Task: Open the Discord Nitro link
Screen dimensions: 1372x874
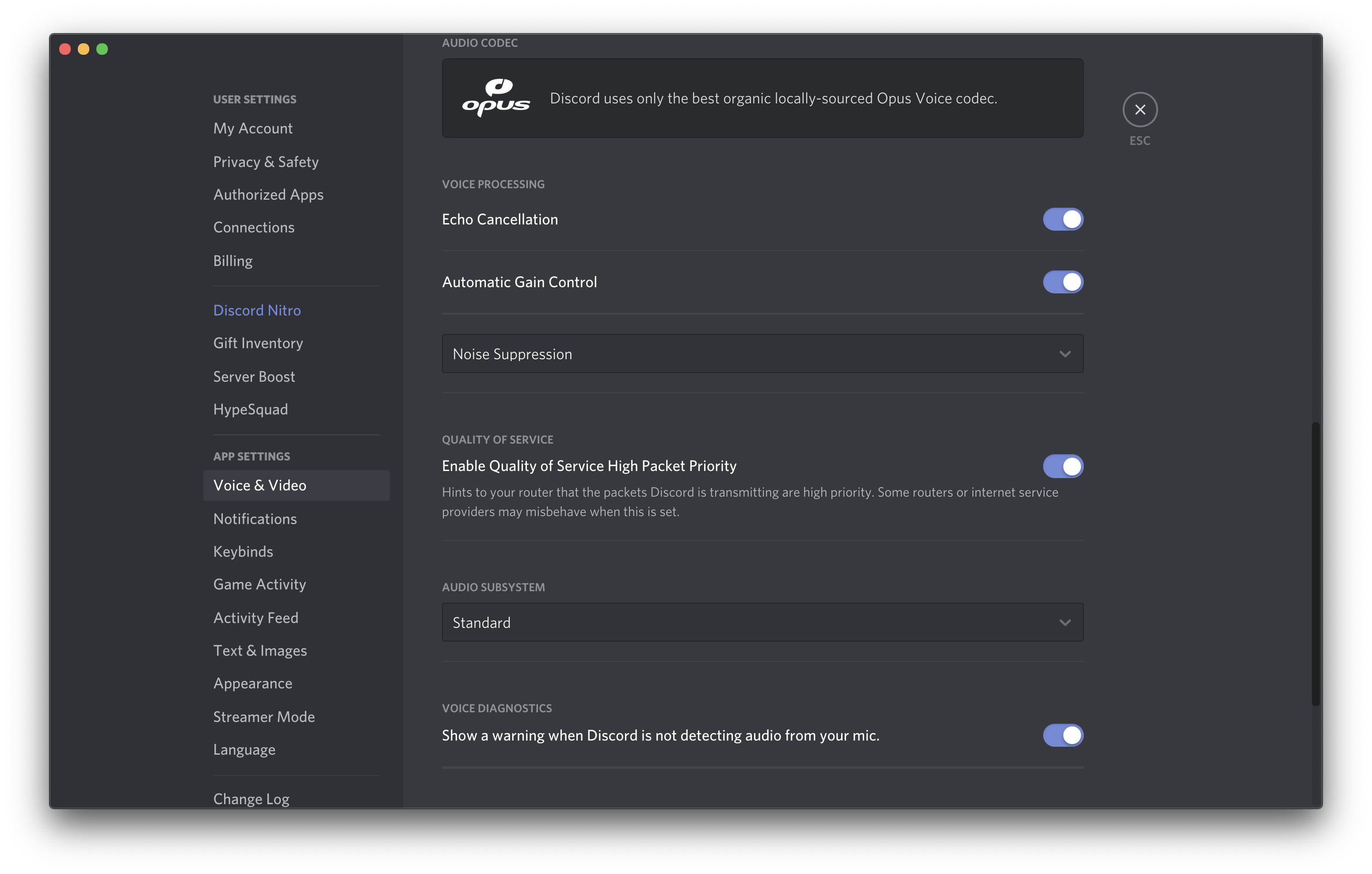Action: pos(256,310)
